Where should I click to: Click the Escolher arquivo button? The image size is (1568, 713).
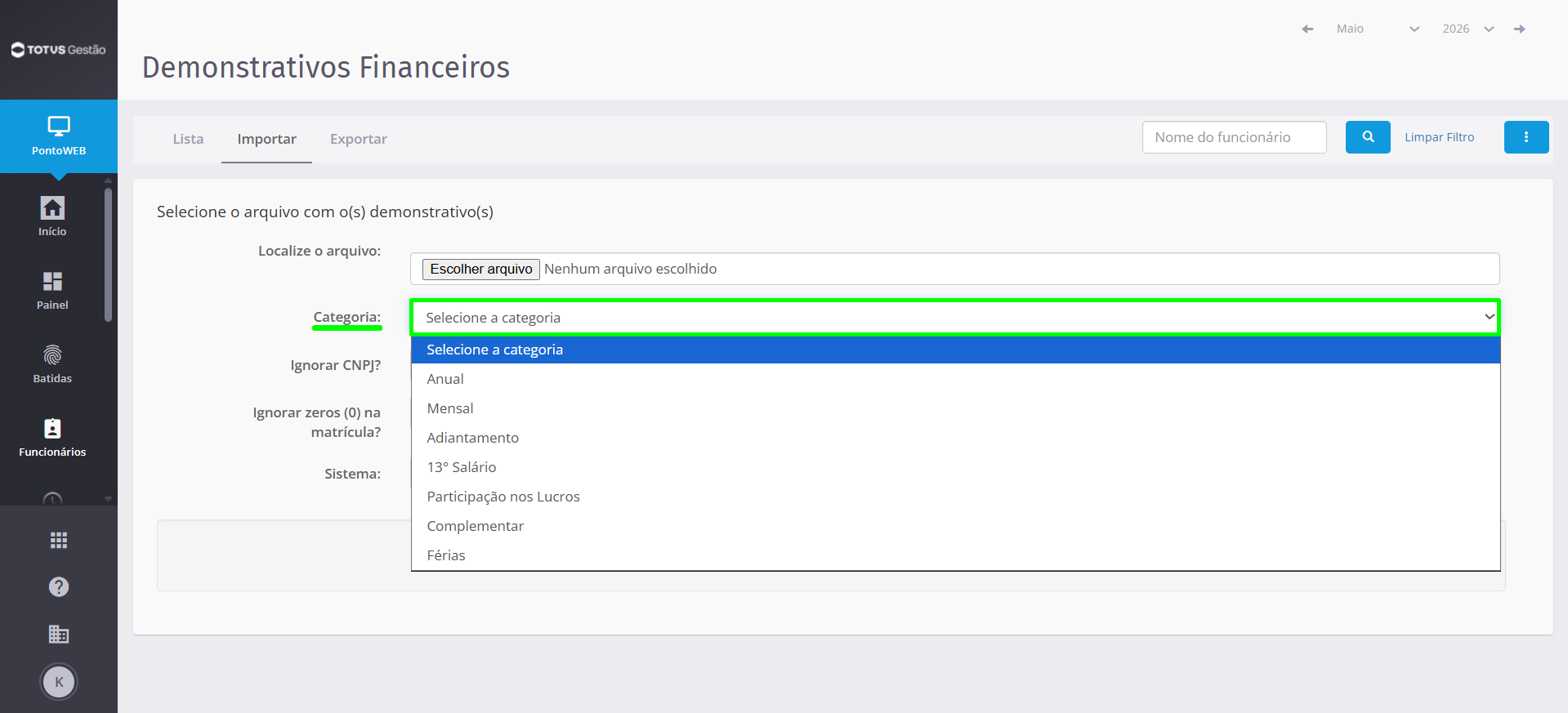click(x=480, y=269)
